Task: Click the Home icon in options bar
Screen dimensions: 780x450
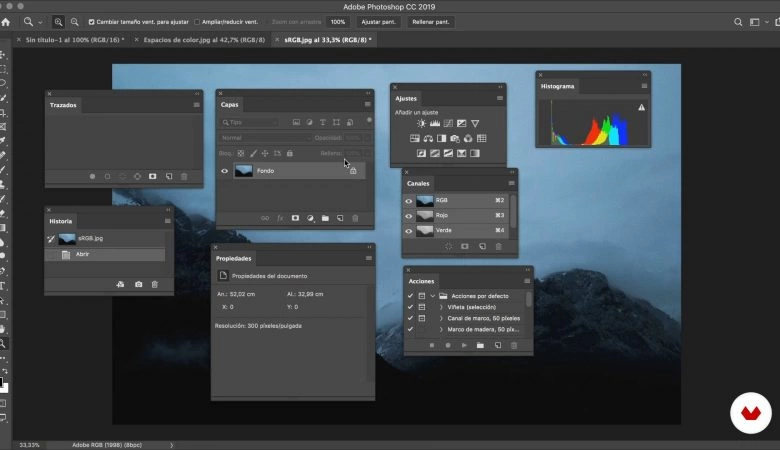Action: click(7, 21)
